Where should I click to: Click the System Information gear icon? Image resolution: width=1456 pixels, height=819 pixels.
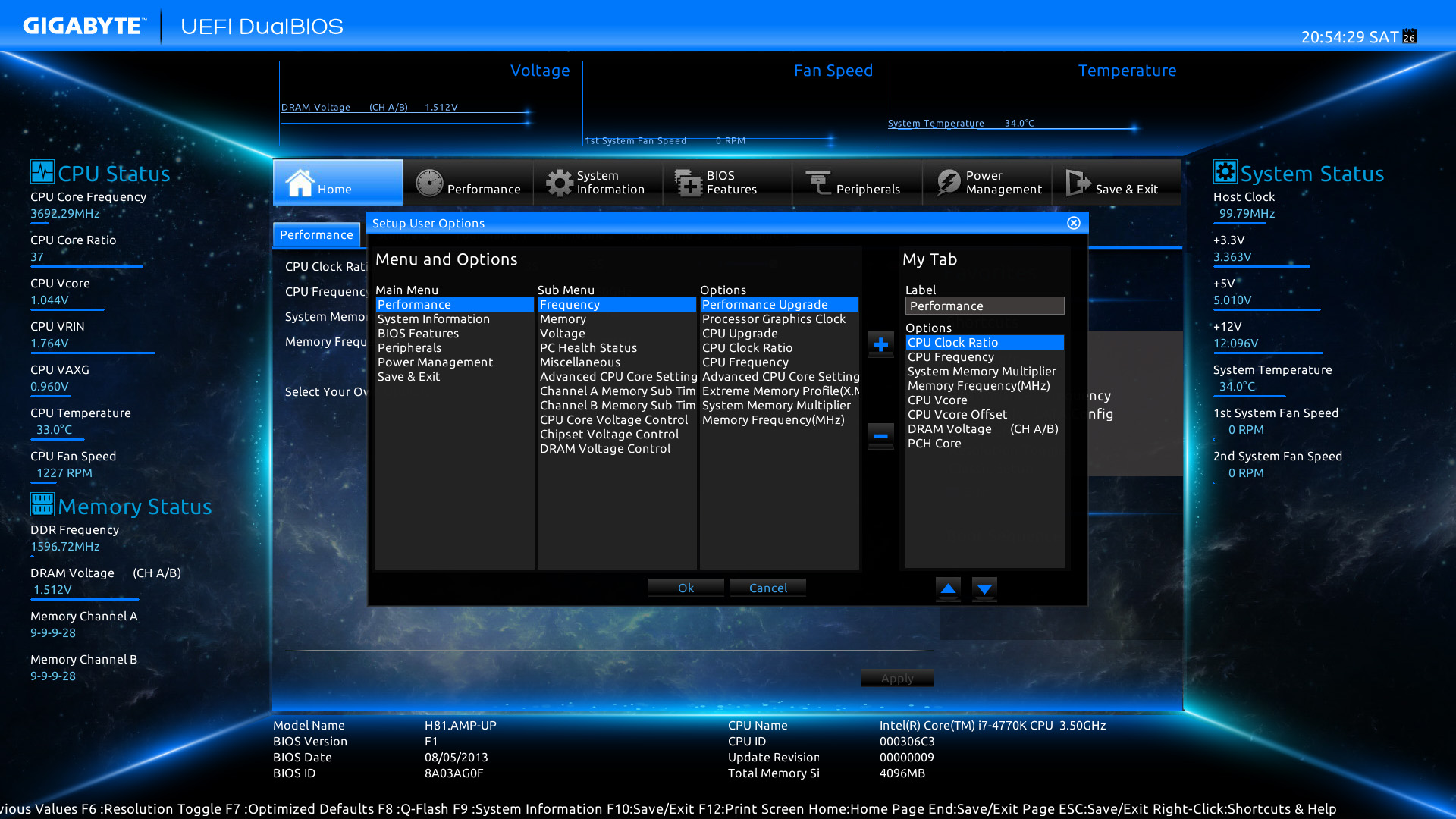click(x=560, y=183)
